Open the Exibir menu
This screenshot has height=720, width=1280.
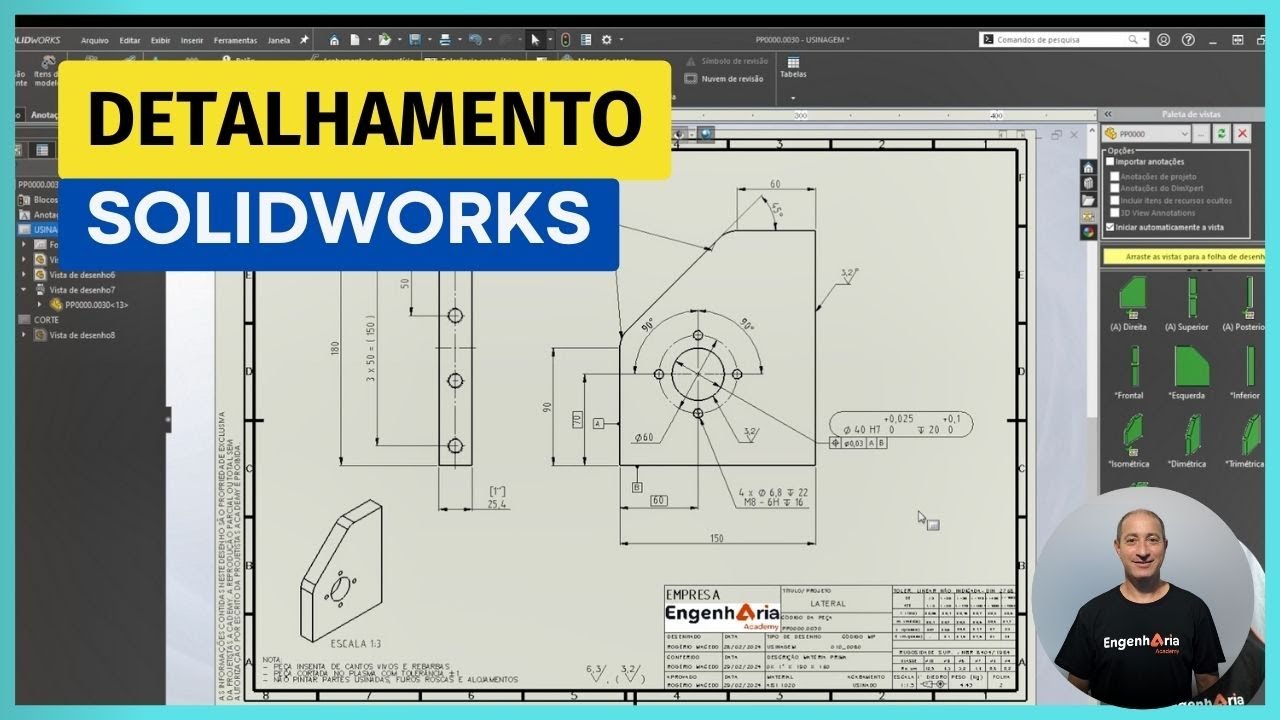[x=160, y=41]
